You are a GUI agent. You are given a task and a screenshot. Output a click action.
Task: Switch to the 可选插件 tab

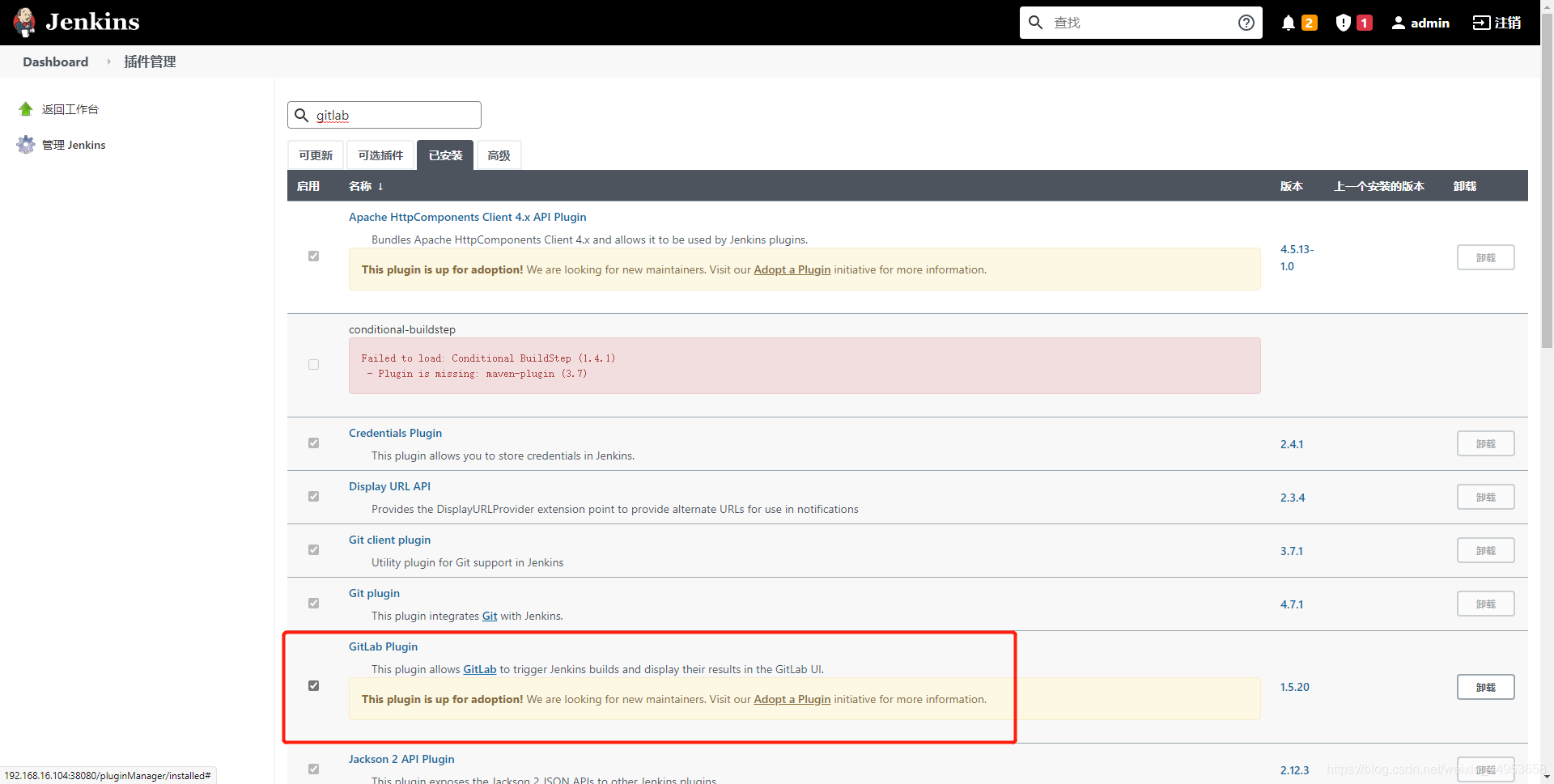(380, 155)
